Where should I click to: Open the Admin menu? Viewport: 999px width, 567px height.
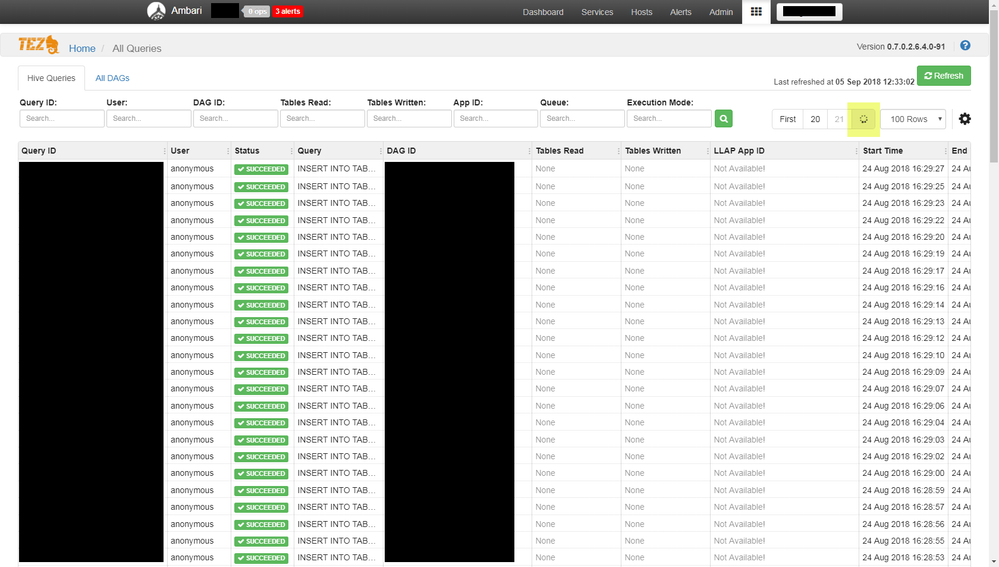pos(721,12)
